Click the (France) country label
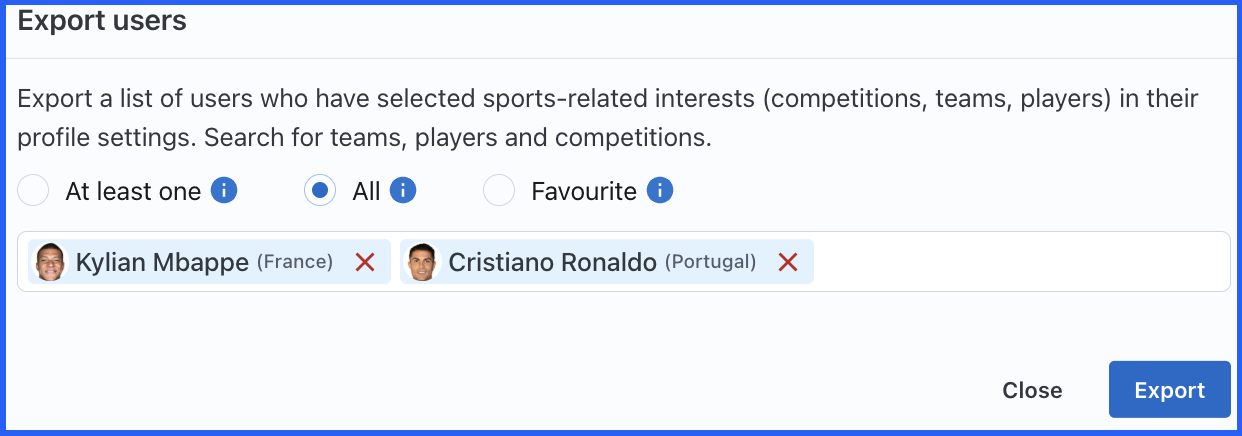Image resolution: width=1242 pixels, height=436 pixels. pos(295,262)
